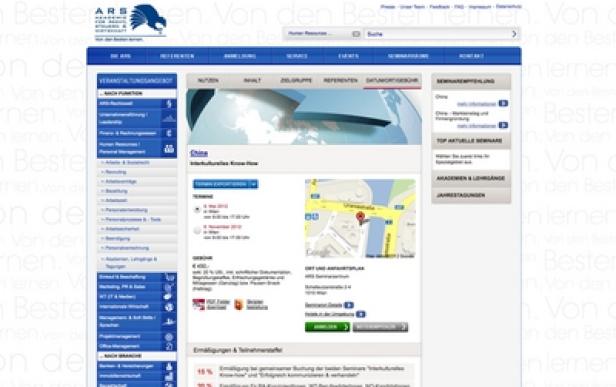The image size is (616, 387).
Task: Open the Feedback header link
Action: click(439, 7)
